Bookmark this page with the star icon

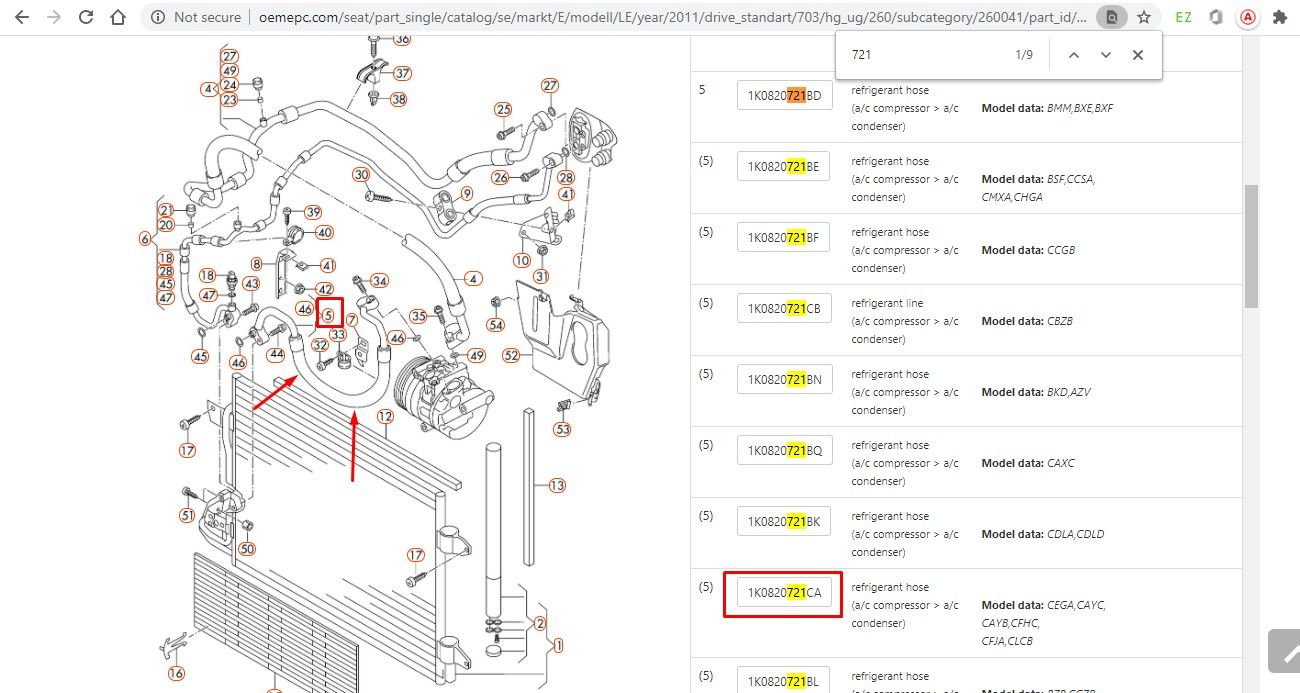pyautogui.click(x=1144, y=17)
